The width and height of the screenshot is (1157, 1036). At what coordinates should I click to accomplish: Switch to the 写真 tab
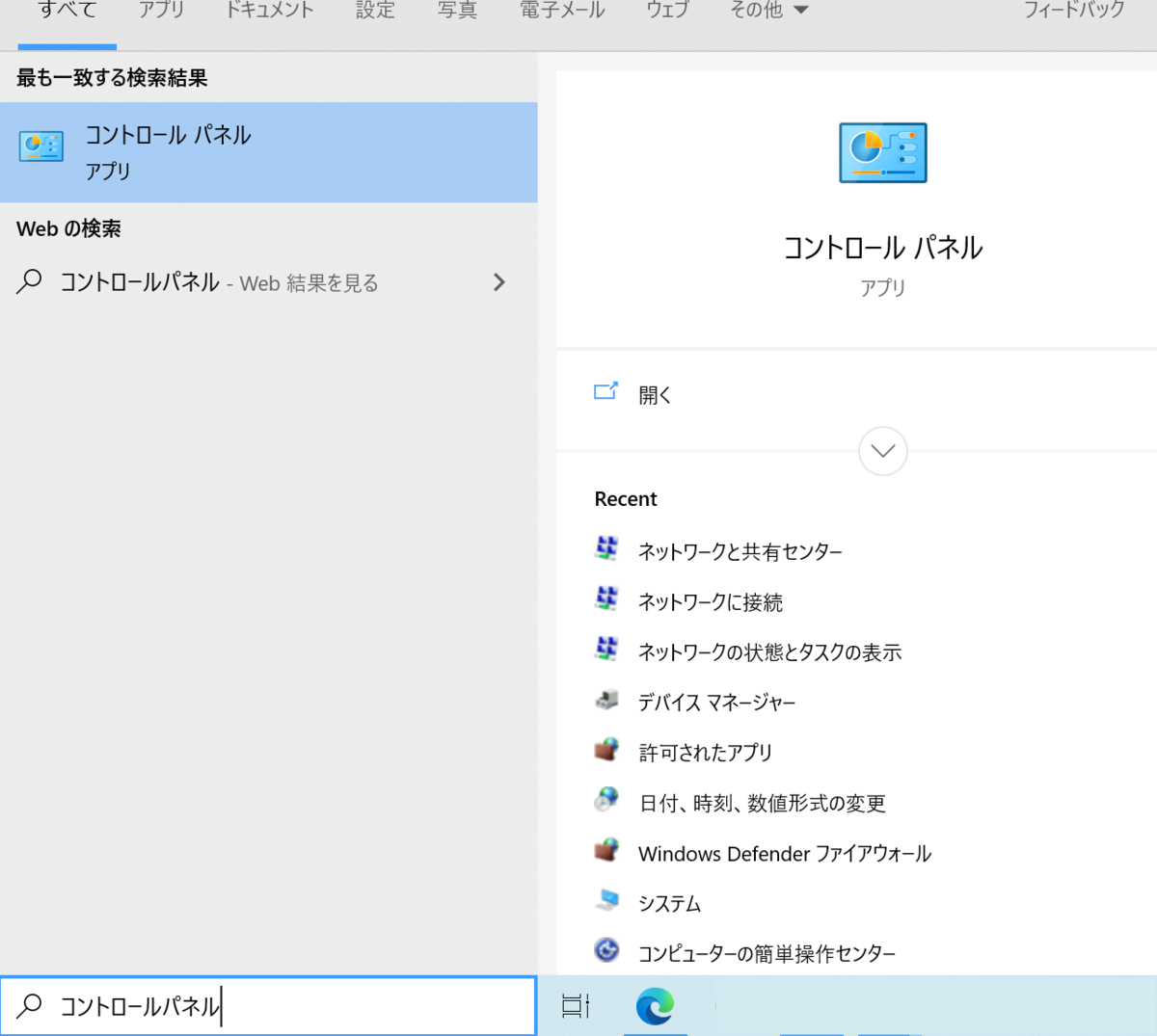[x=457, y=11]
